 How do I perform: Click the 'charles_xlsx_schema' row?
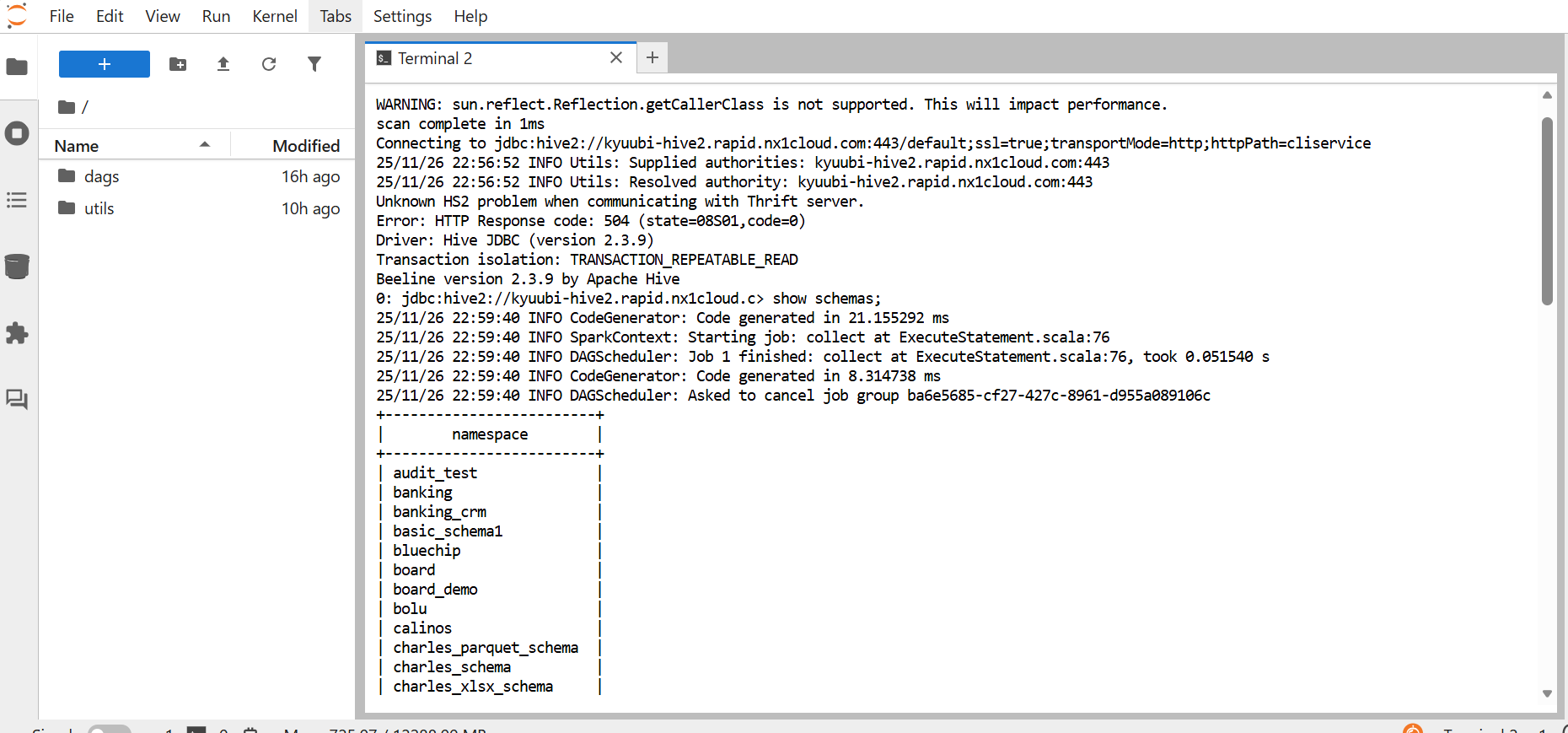473,687
